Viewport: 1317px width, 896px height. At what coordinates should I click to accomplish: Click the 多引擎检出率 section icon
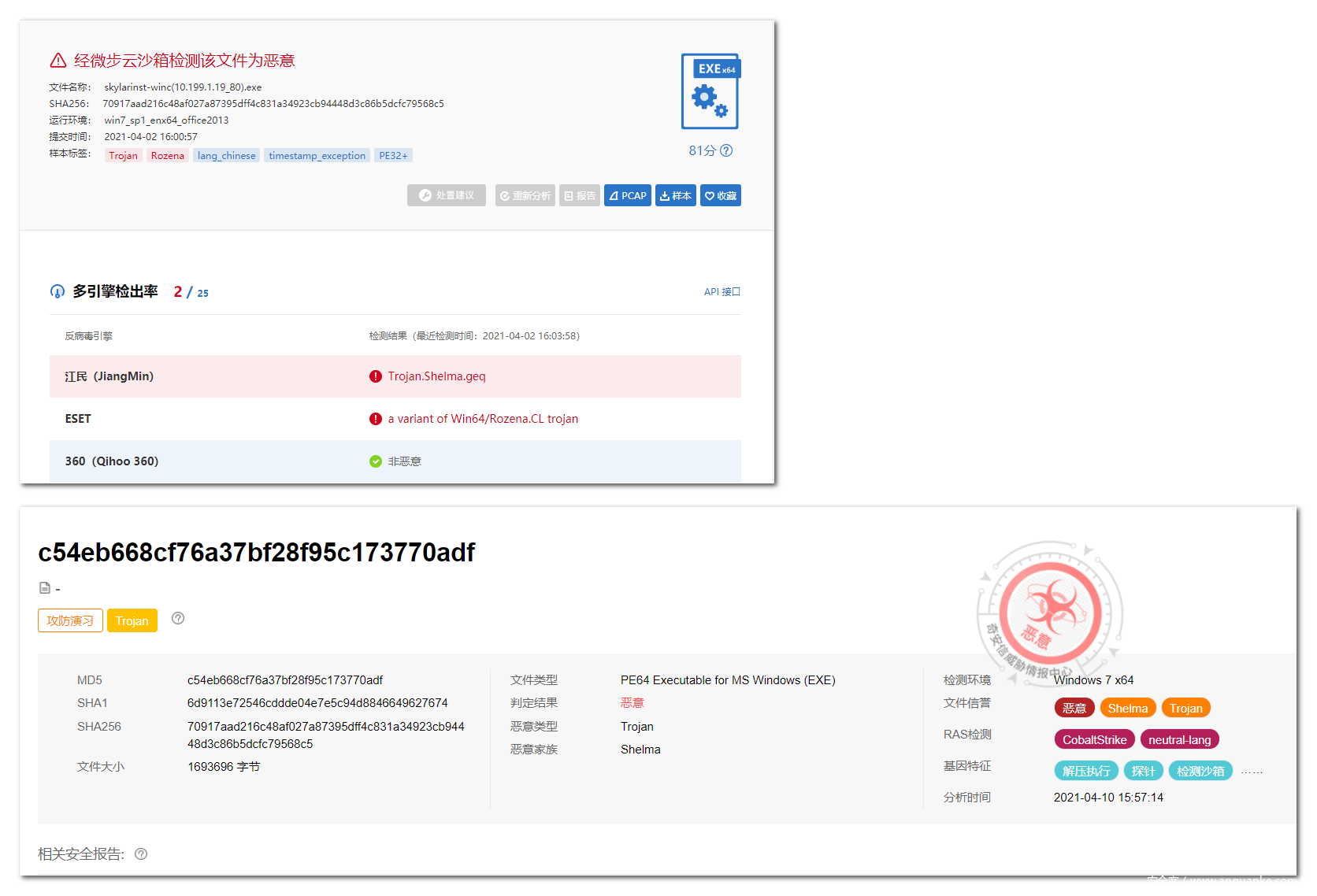(58, 292)
